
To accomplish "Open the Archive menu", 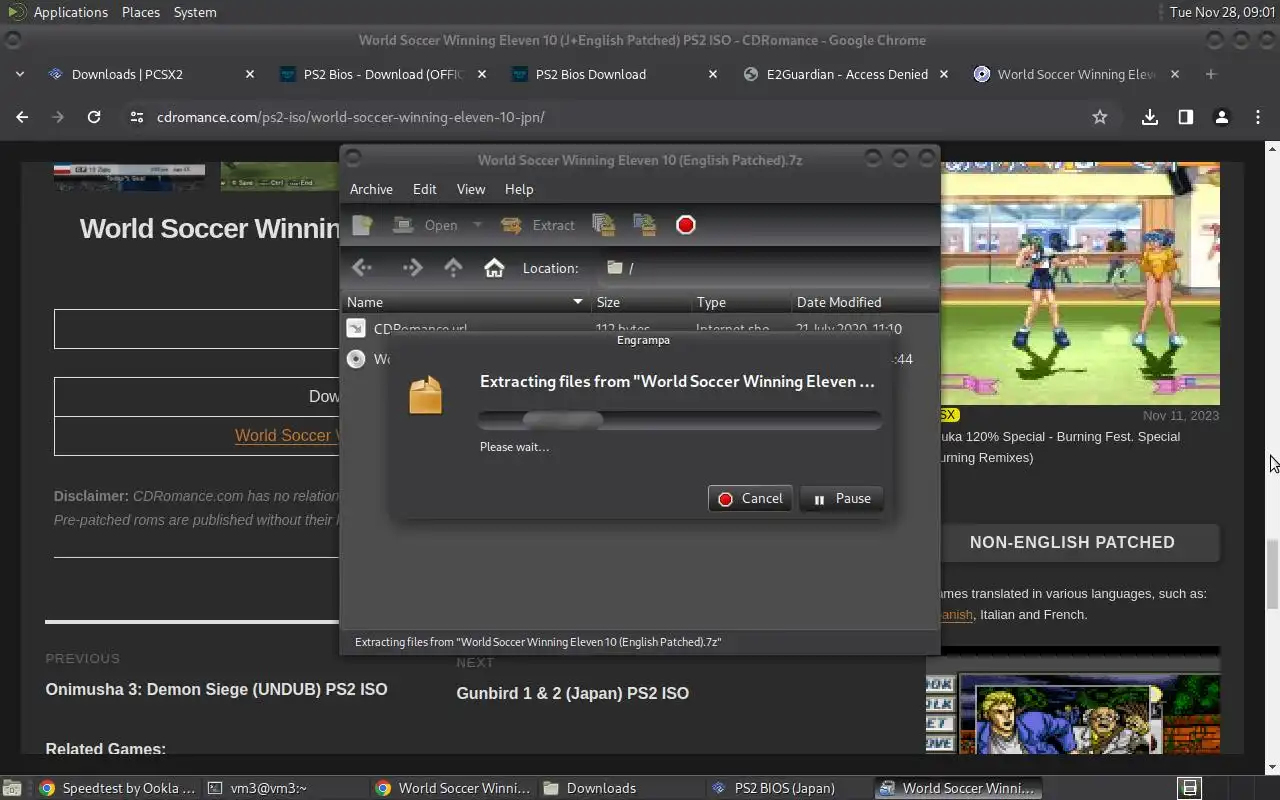I will (x=371, y=189).
